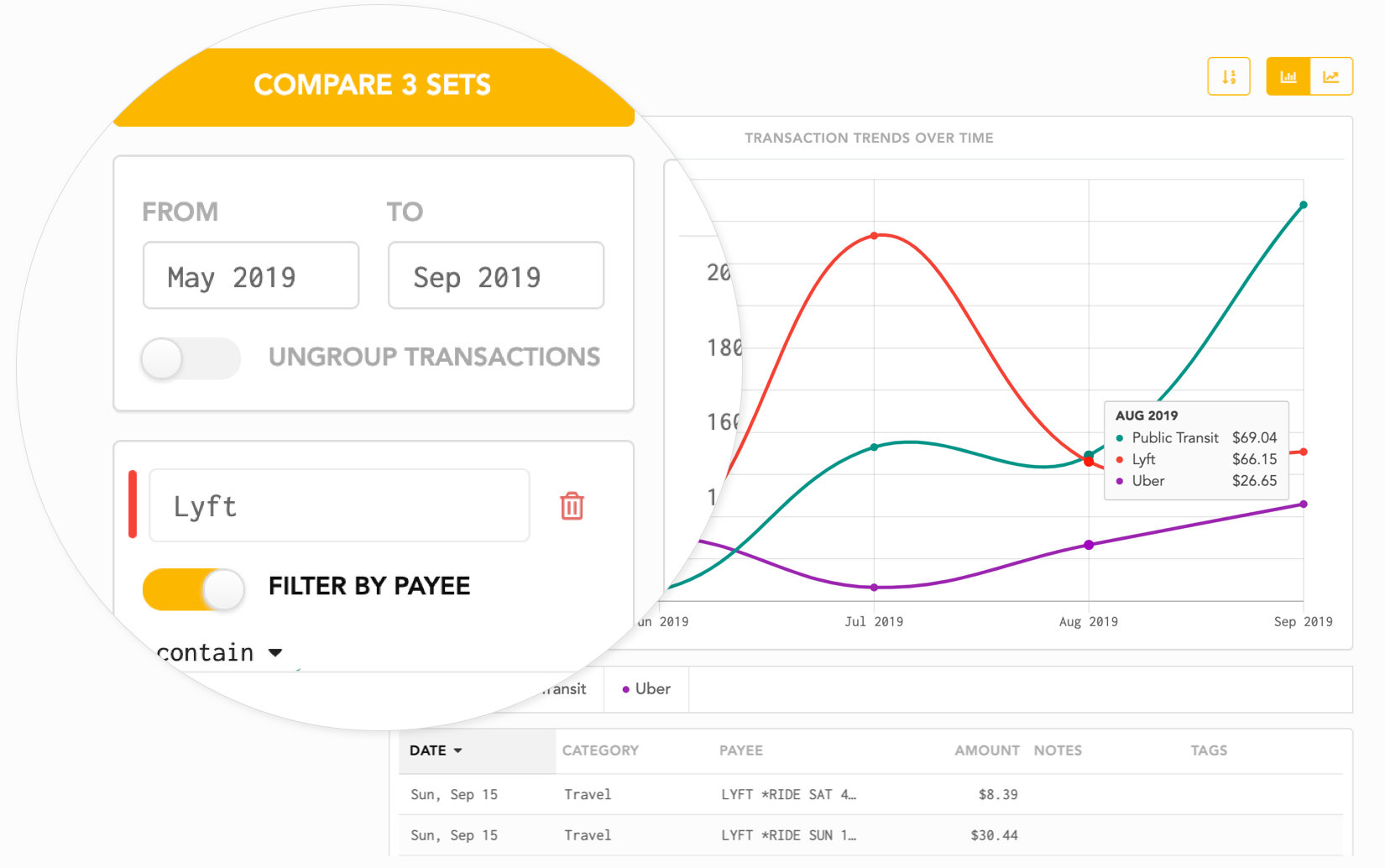This screenshot has width=1385, height=868.
Task: Edit the Lyft set name field
Action: pyautogui.click(x=339, y=505)
